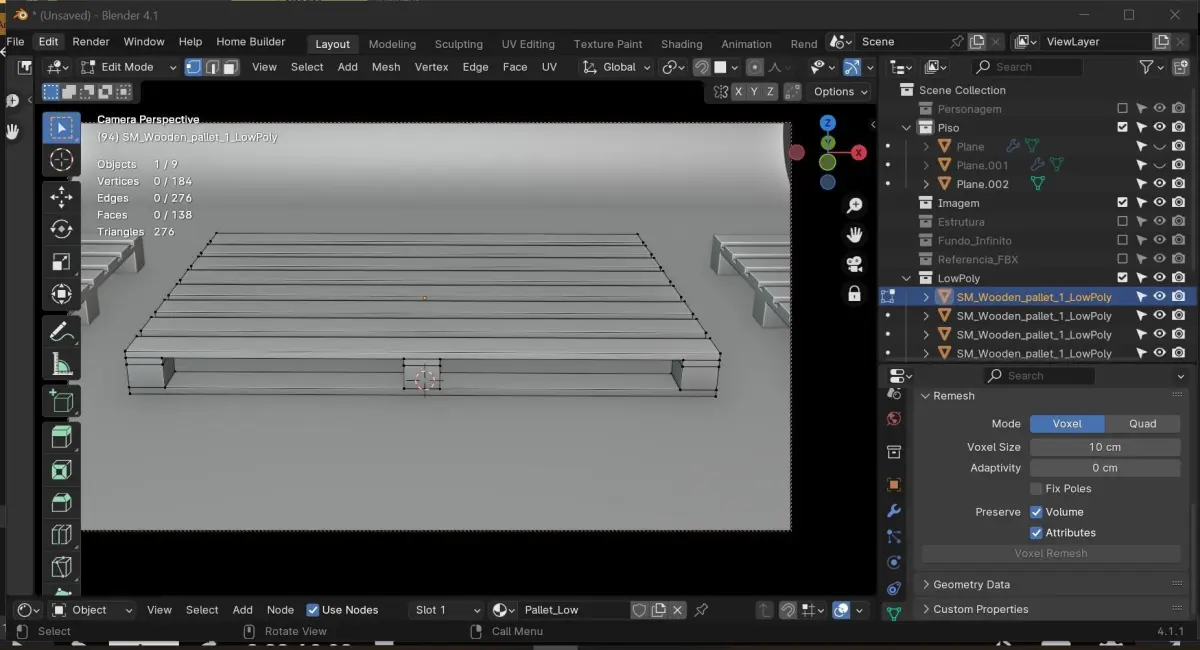Toggle camera view icon in viewport
1200x650 pixels.
point(854,264)
